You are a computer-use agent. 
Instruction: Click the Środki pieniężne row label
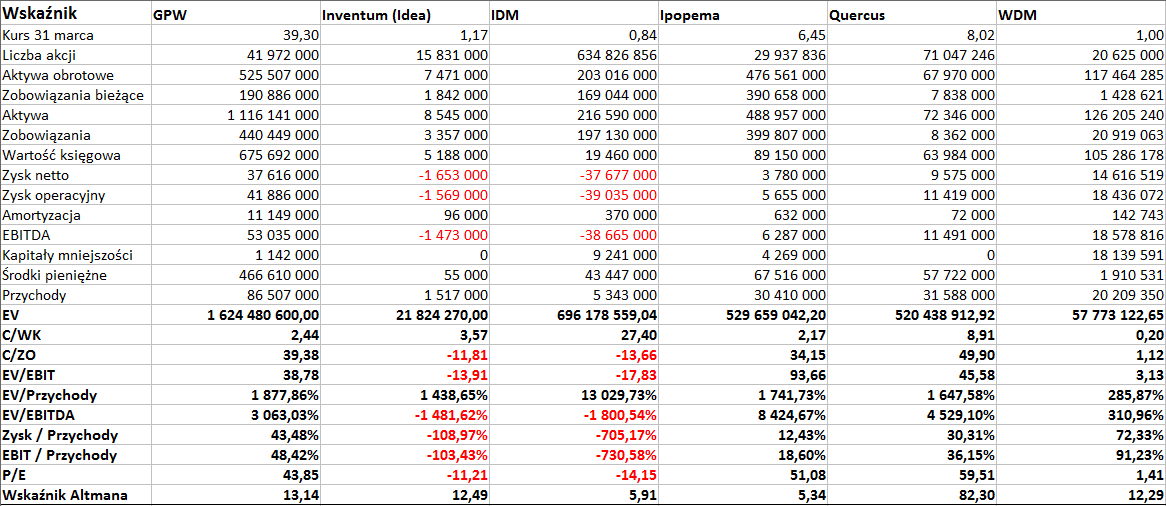54,276
